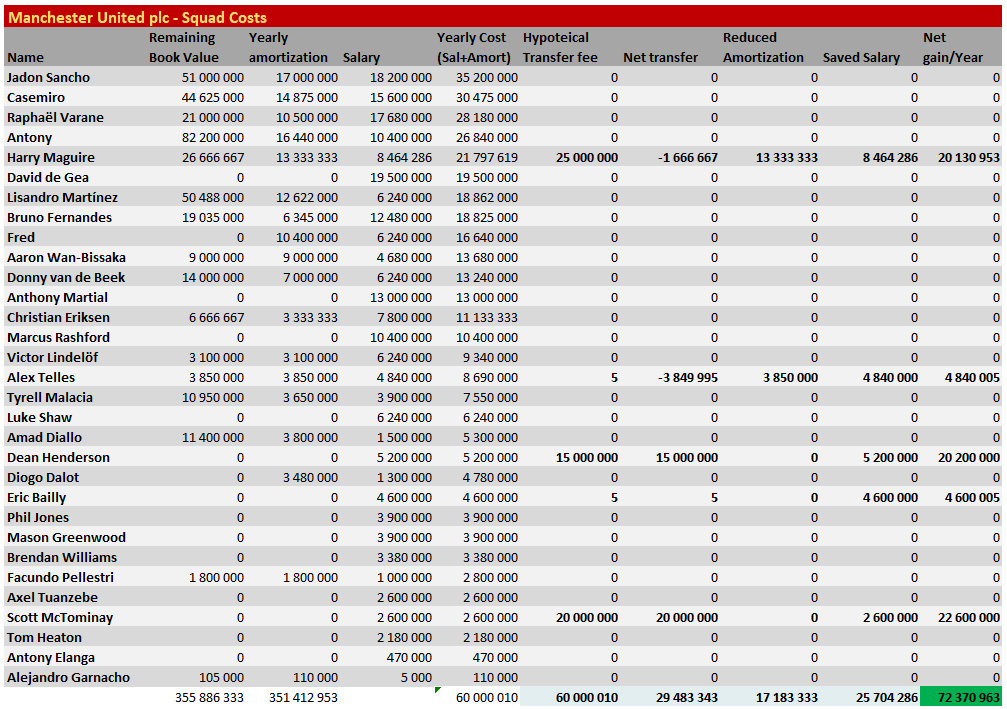1007x709 pixels.
Task: Click Martial's salary 13 000 000
Action: coord(401,297)
